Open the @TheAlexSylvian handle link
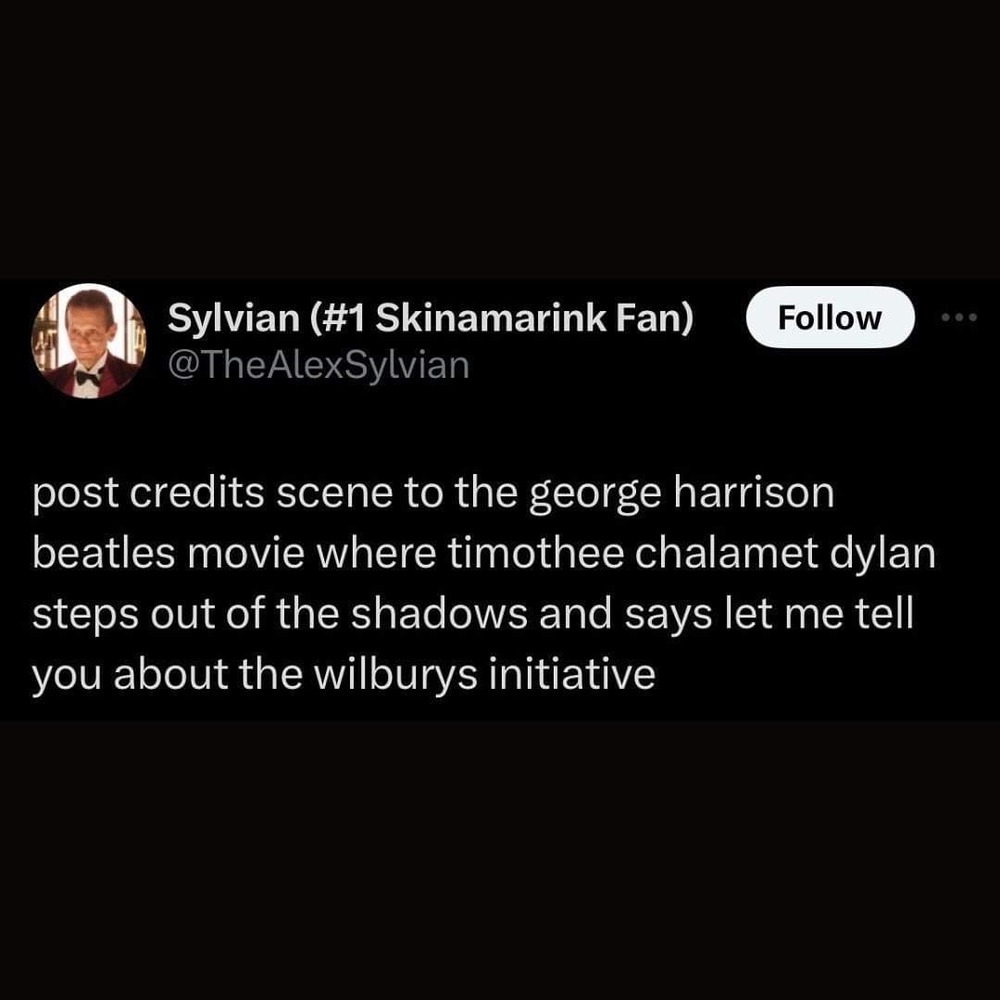The height and width of the screenshot is (1000, 1000). click(x=318, y=365)
